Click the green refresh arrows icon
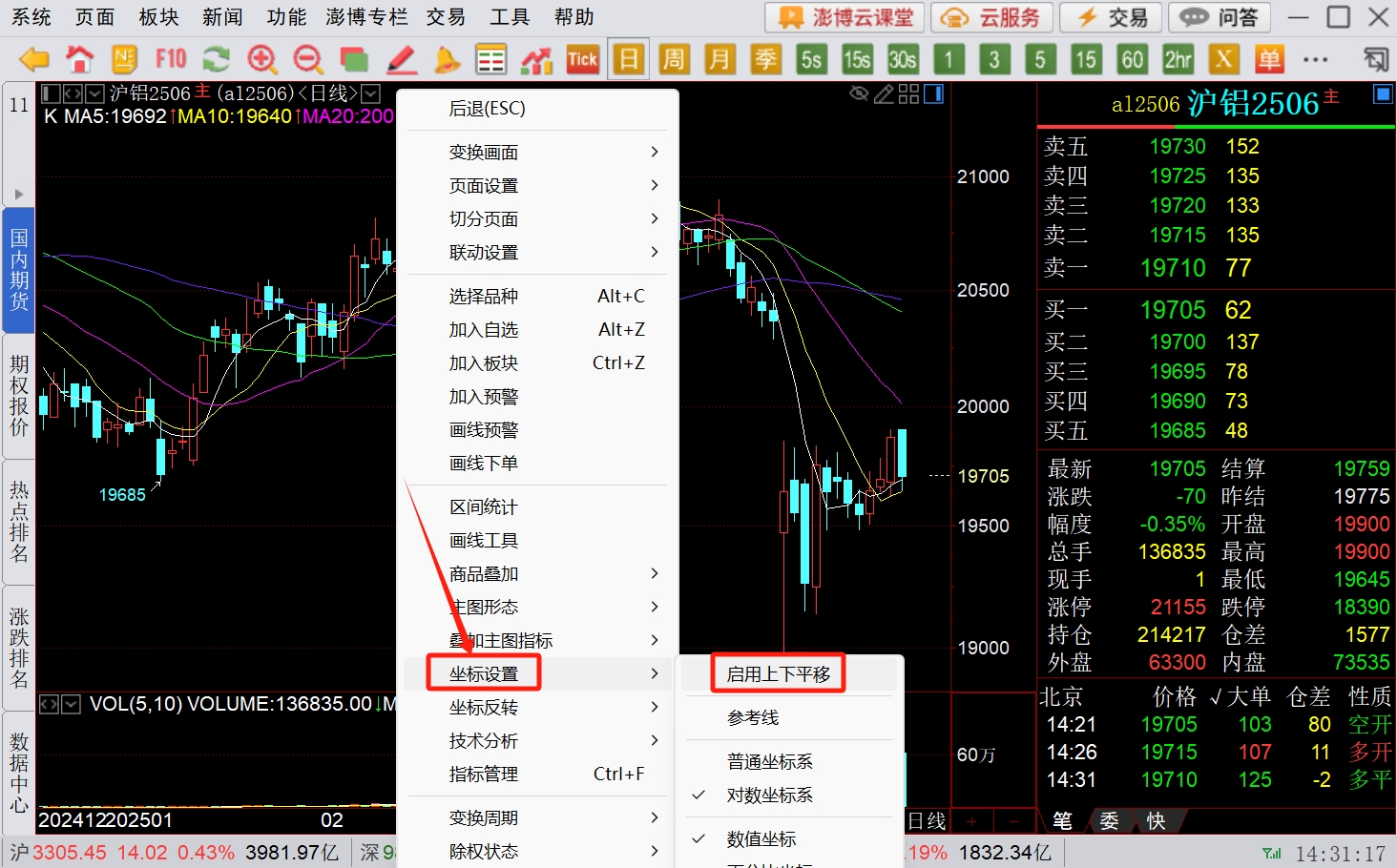Image resolution: width=1397 pixels, height=868 pixels. (217, 60)
